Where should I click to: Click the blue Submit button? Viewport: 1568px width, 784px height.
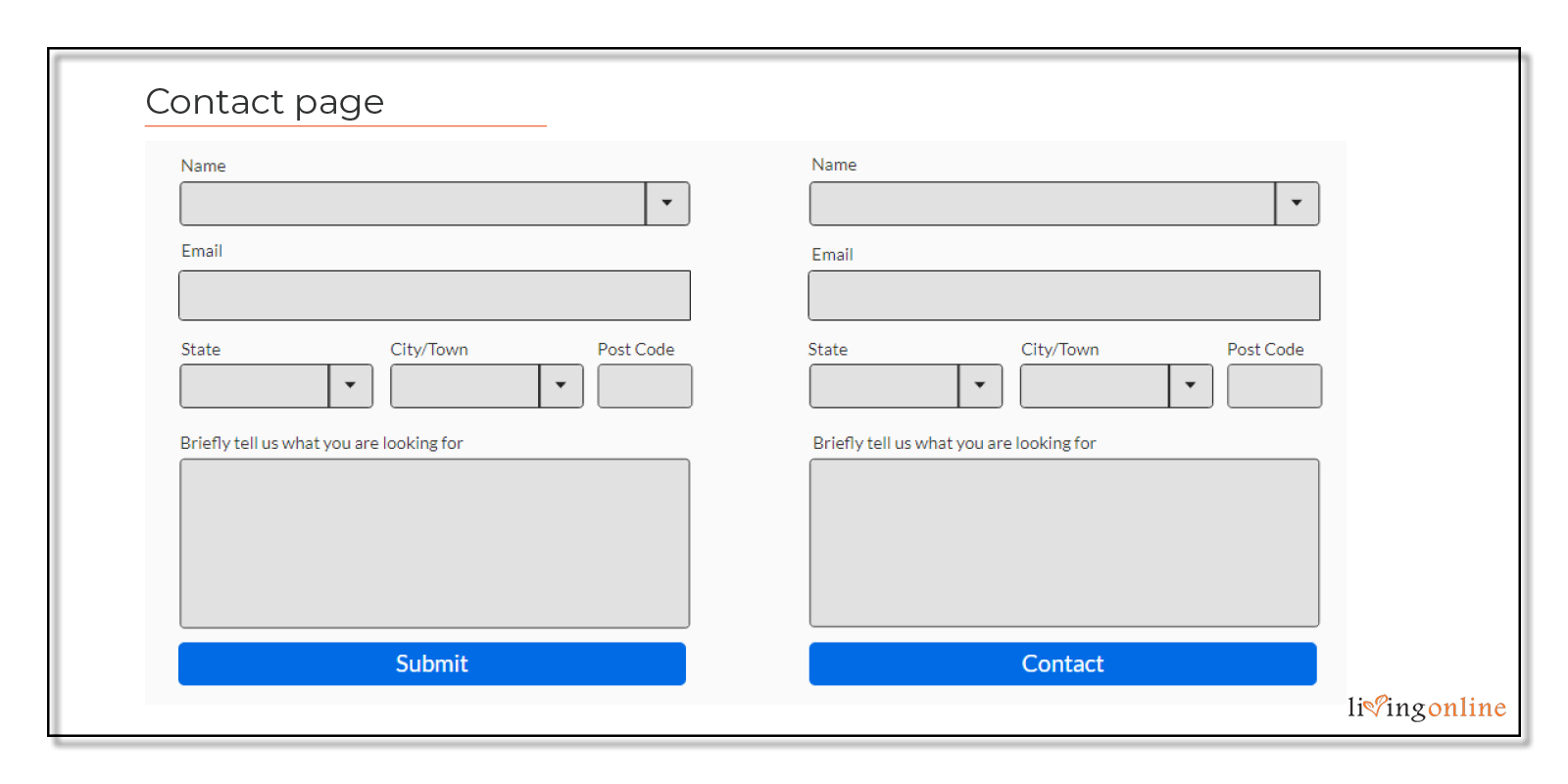(432, 663)
